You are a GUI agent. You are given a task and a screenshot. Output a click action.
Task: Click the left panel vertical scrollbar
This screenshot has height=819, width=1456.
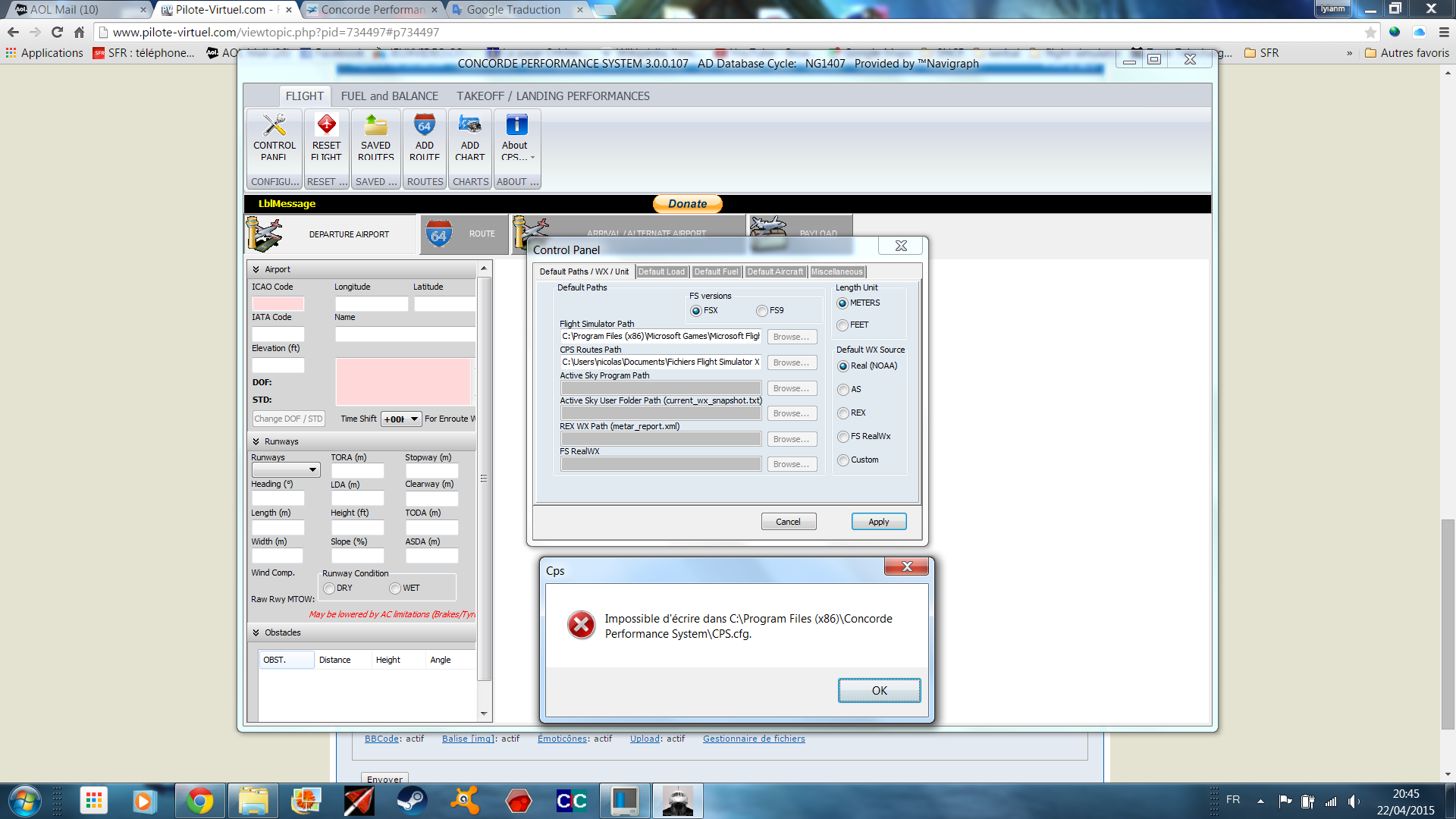coord(484,478)
